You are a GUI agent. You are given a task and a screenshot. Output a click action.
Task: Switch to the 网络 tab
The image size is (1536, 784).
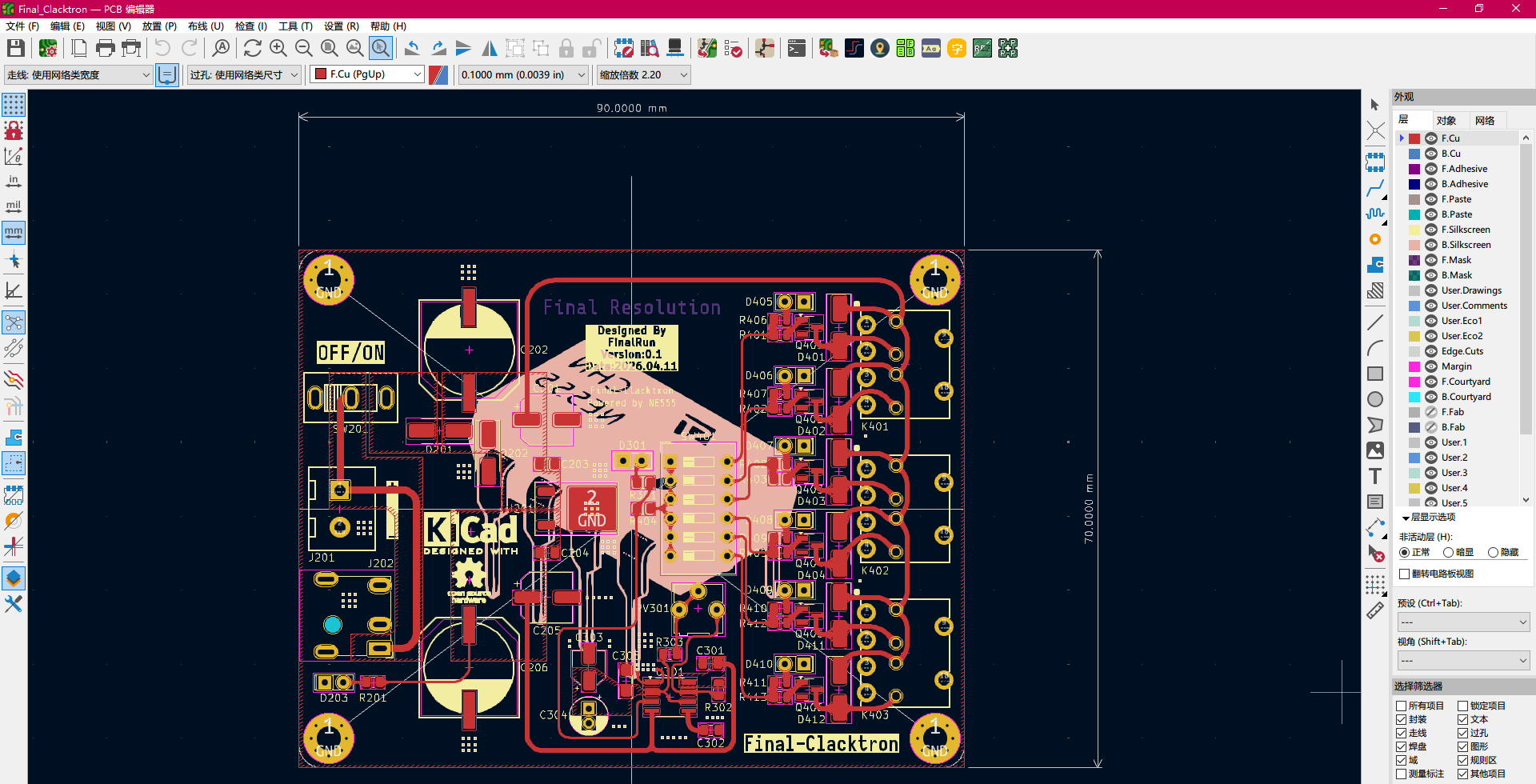[1485, 121]
